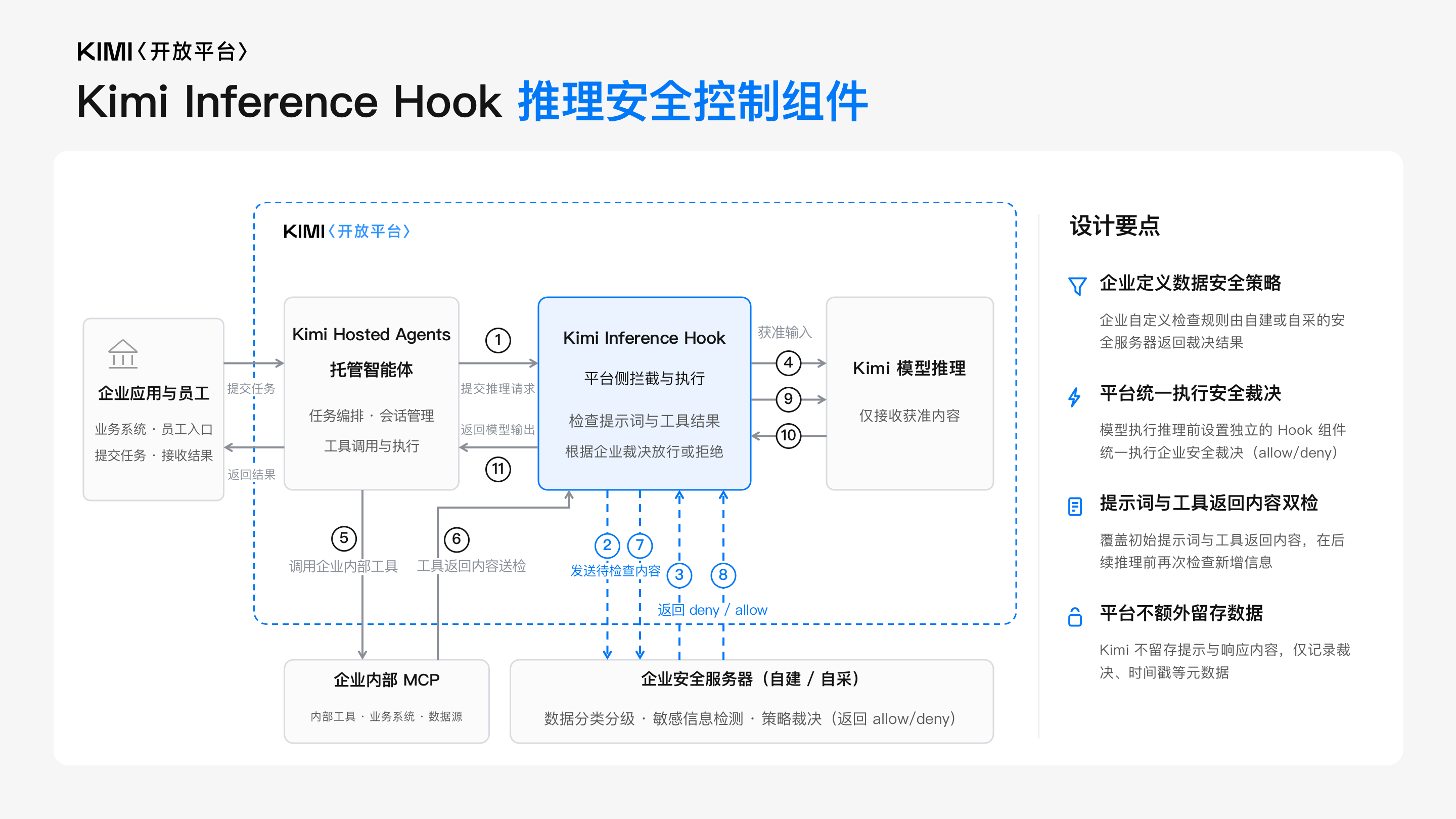This screenshot has height=819, width=1456.
Task: Click the 工具返回内容送检 label
Action: tap(471, 566)
